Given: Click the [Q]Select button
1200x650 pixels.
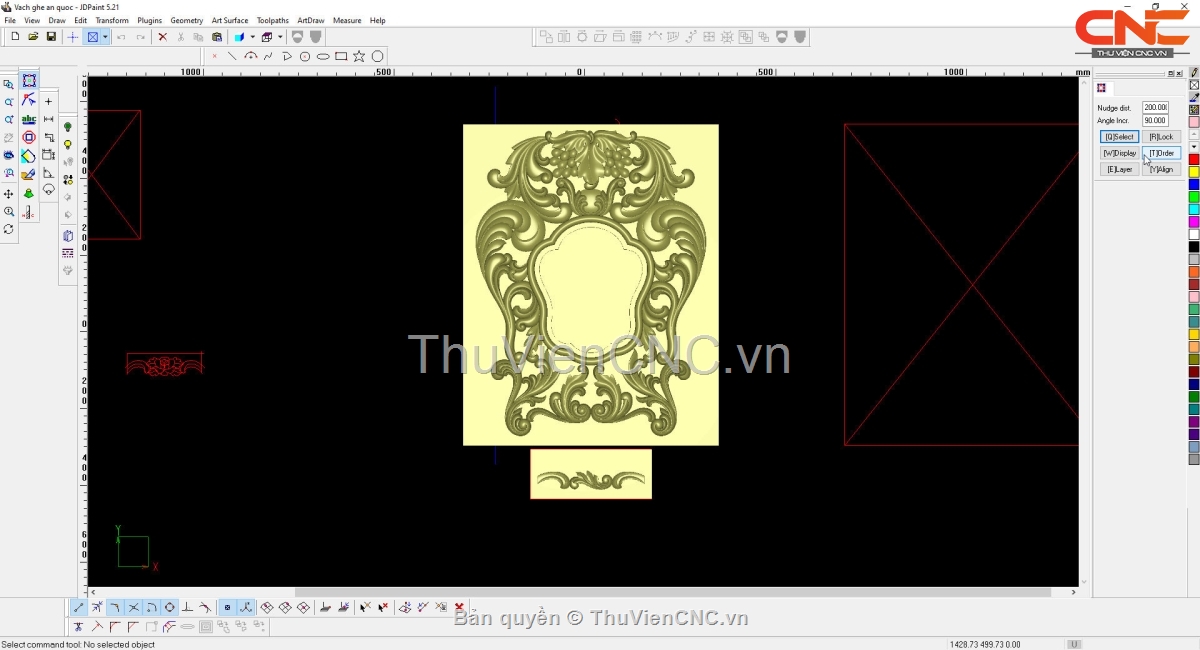Looking at the screenshot, I should pyautogui.click(x=1119, y=137).
